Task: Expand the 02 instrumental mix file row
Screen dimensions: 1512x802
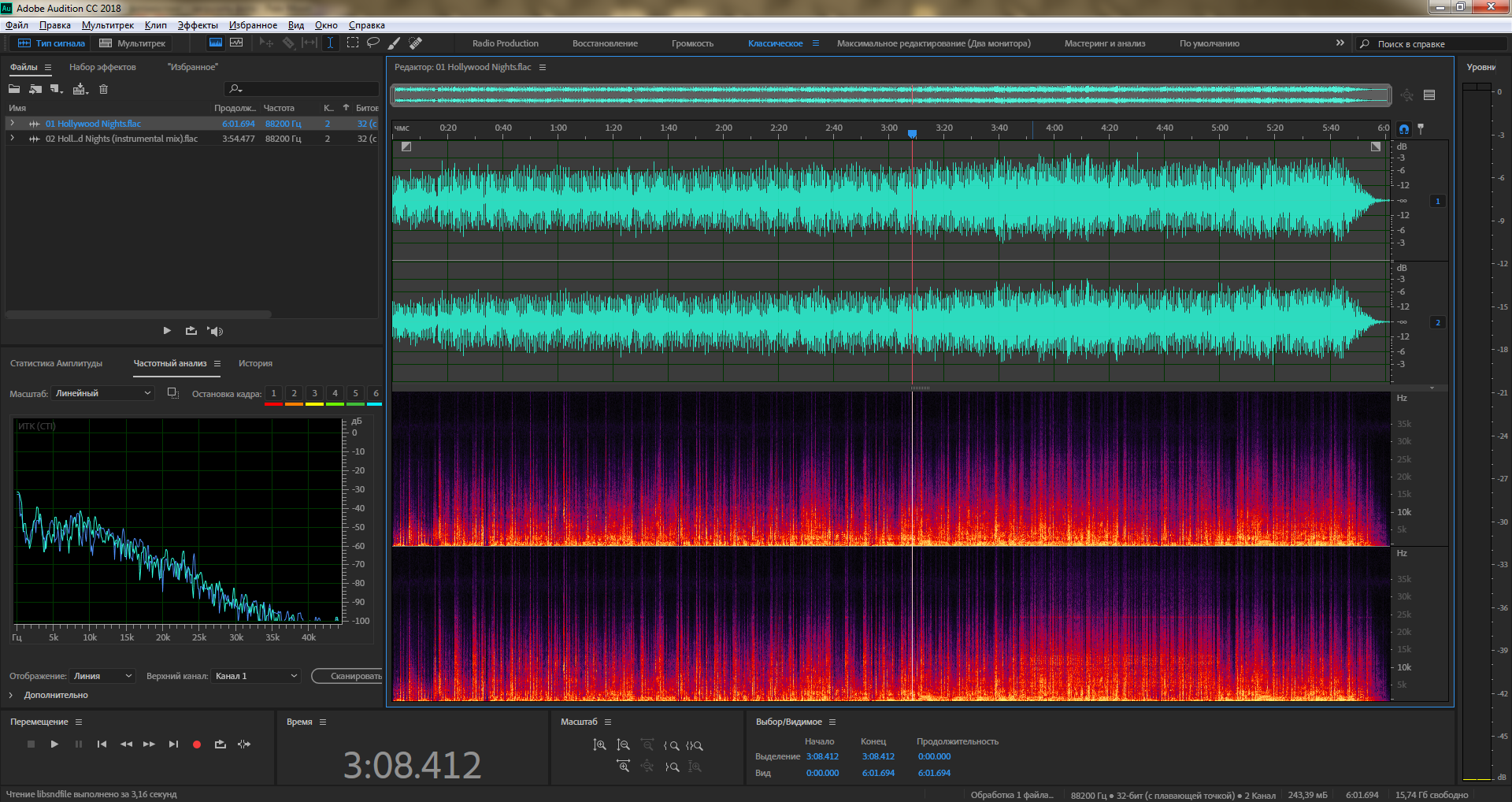Action: pyautogui.click(x=12, y=138)
